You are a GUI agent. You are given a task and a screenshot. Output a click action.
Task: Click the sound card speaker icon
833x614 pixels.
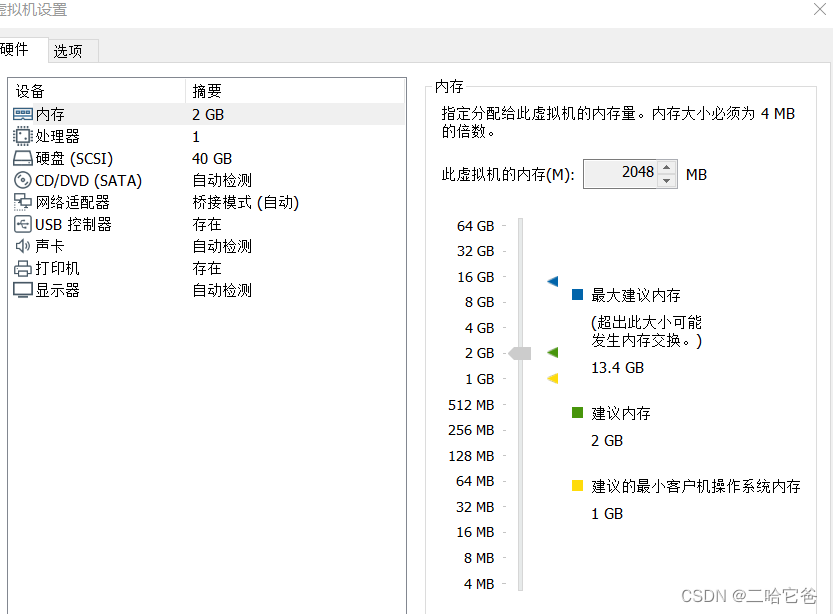tap(23, 246)
